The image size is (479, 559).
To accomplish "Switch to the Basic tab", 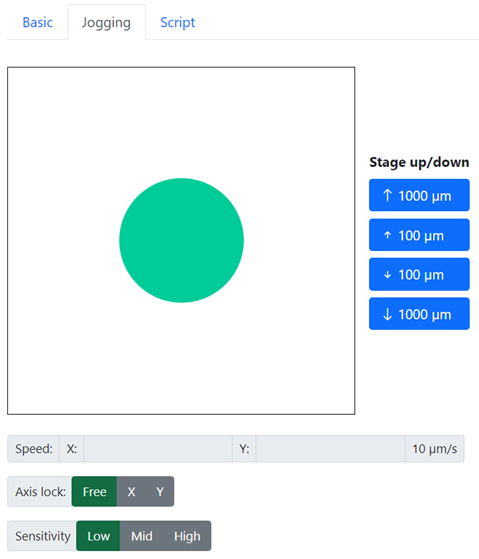I will pos(37,22).
